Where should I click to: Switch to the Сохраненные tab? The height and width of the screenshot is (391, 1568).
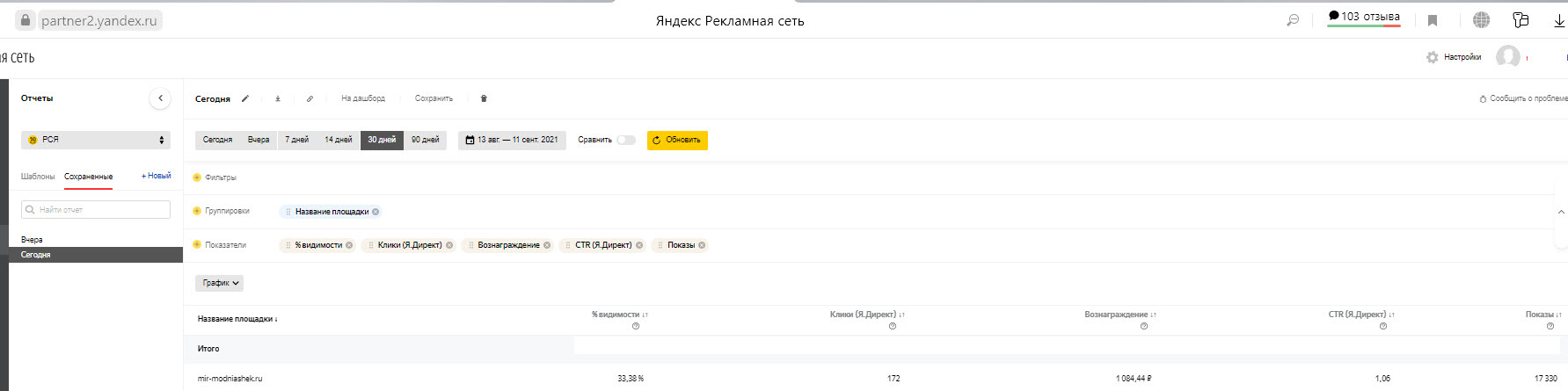click(x=88, y=177)
